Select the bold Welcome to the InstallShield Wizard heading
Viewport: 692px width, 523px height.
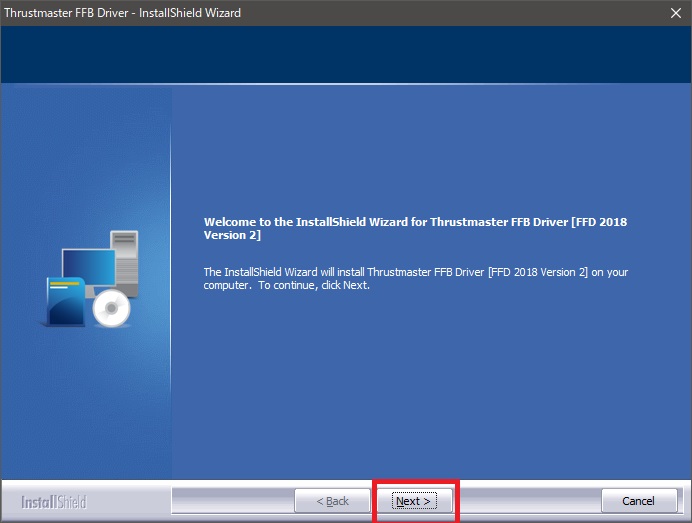point(415,228)
